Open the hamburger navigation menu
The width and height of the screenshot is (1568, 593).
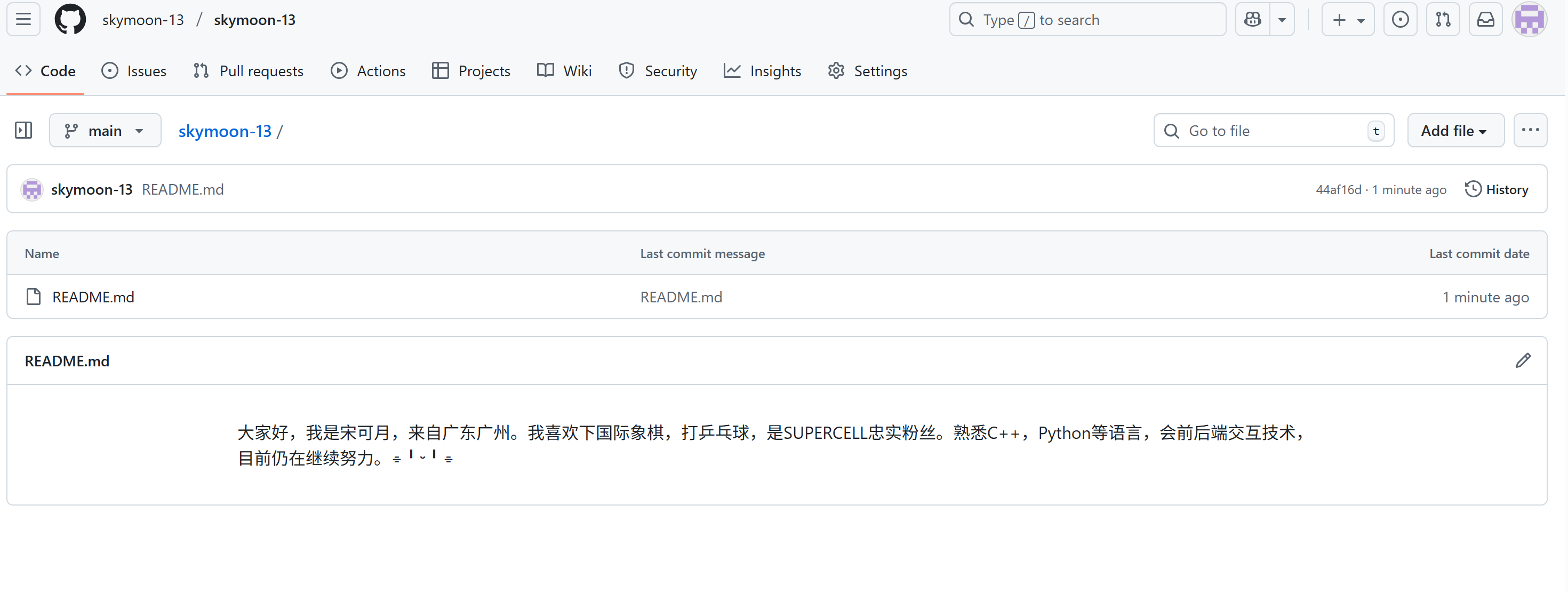pos(23,20)
